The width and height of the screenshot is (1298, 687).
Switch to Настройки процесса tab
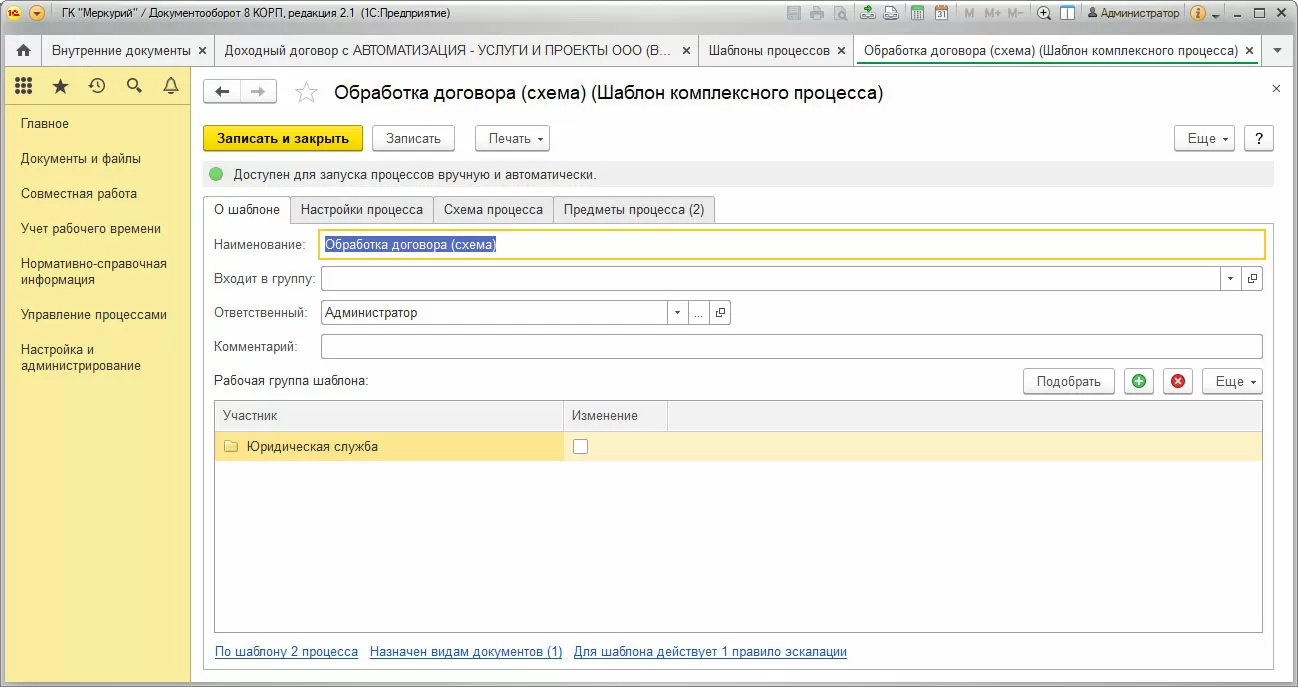pyautogui.click(x=362, y=210)
